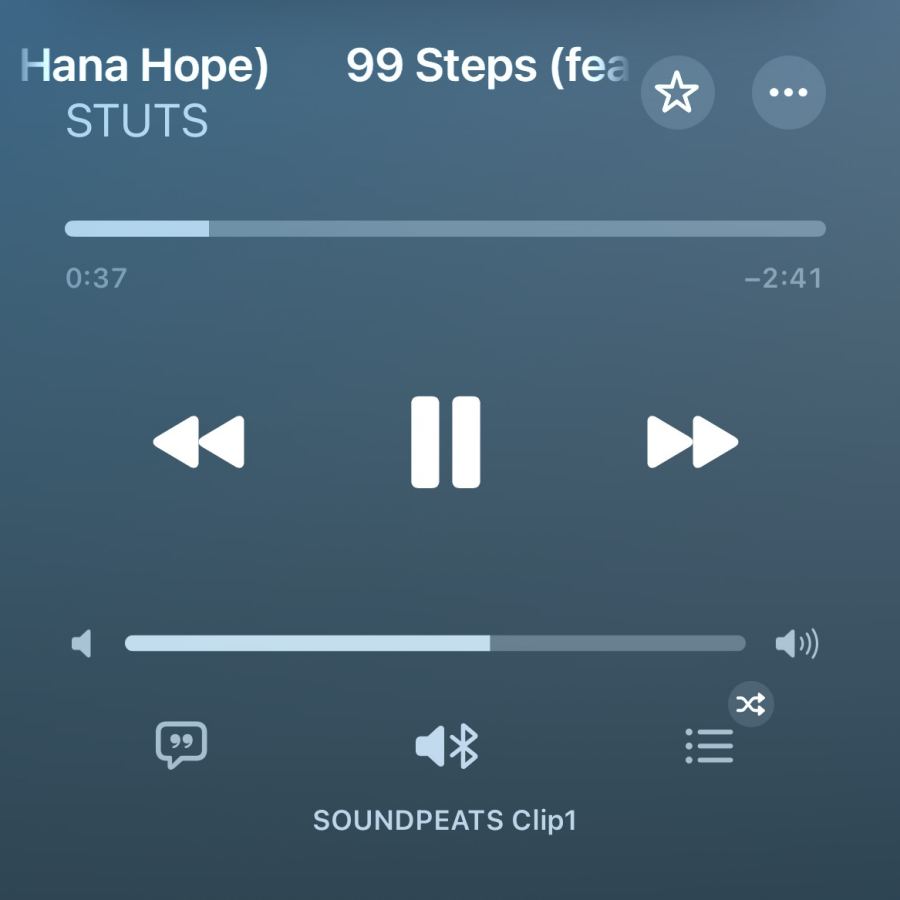Pause the current song
The width and height of the screenshot is (900, 900).
(x=445, y=442)
